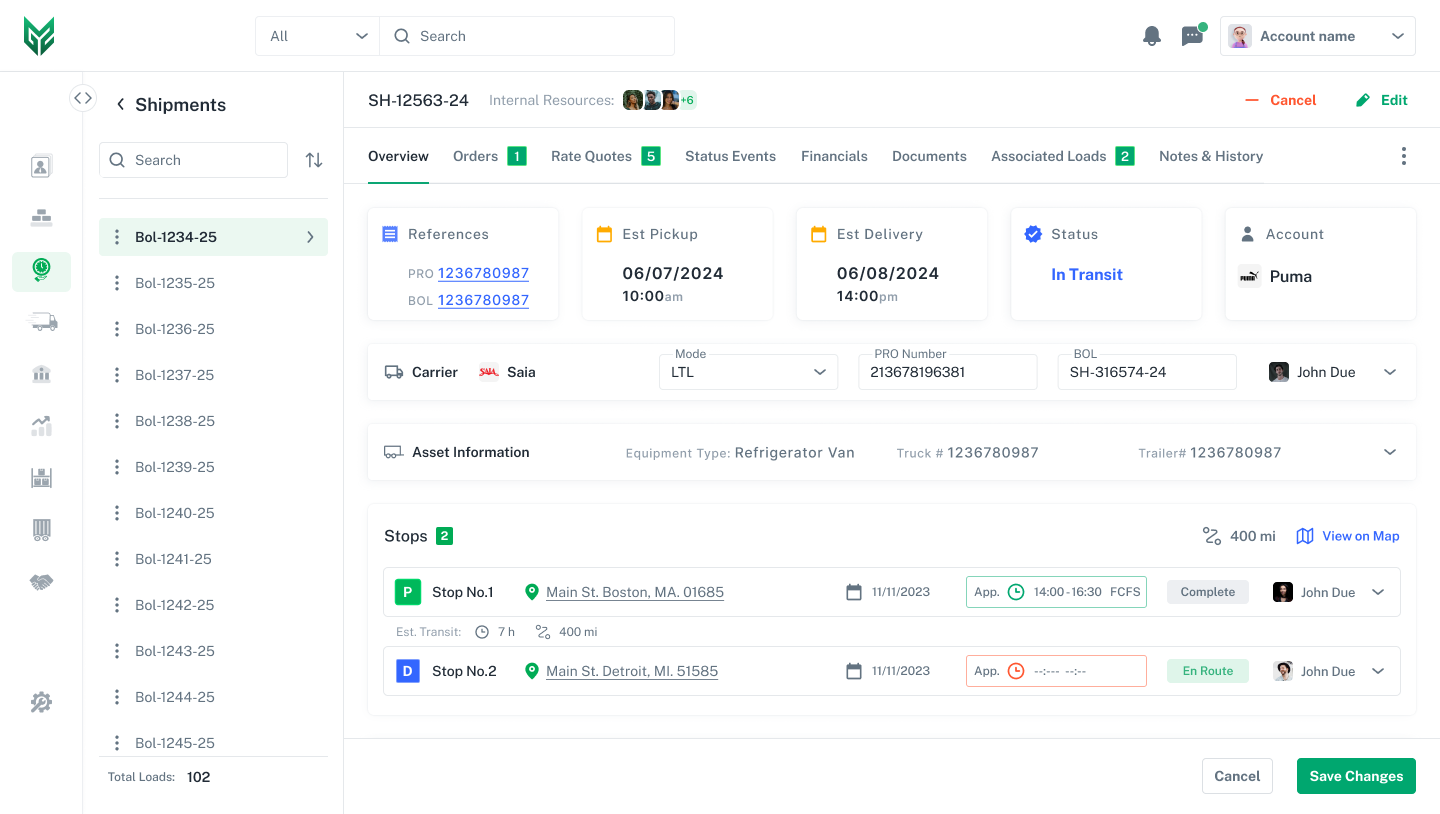Viewport: 1440px width, 814px height.
Task: Open the PRO 1236780987 reference link
Action: (x=483, y=273)
